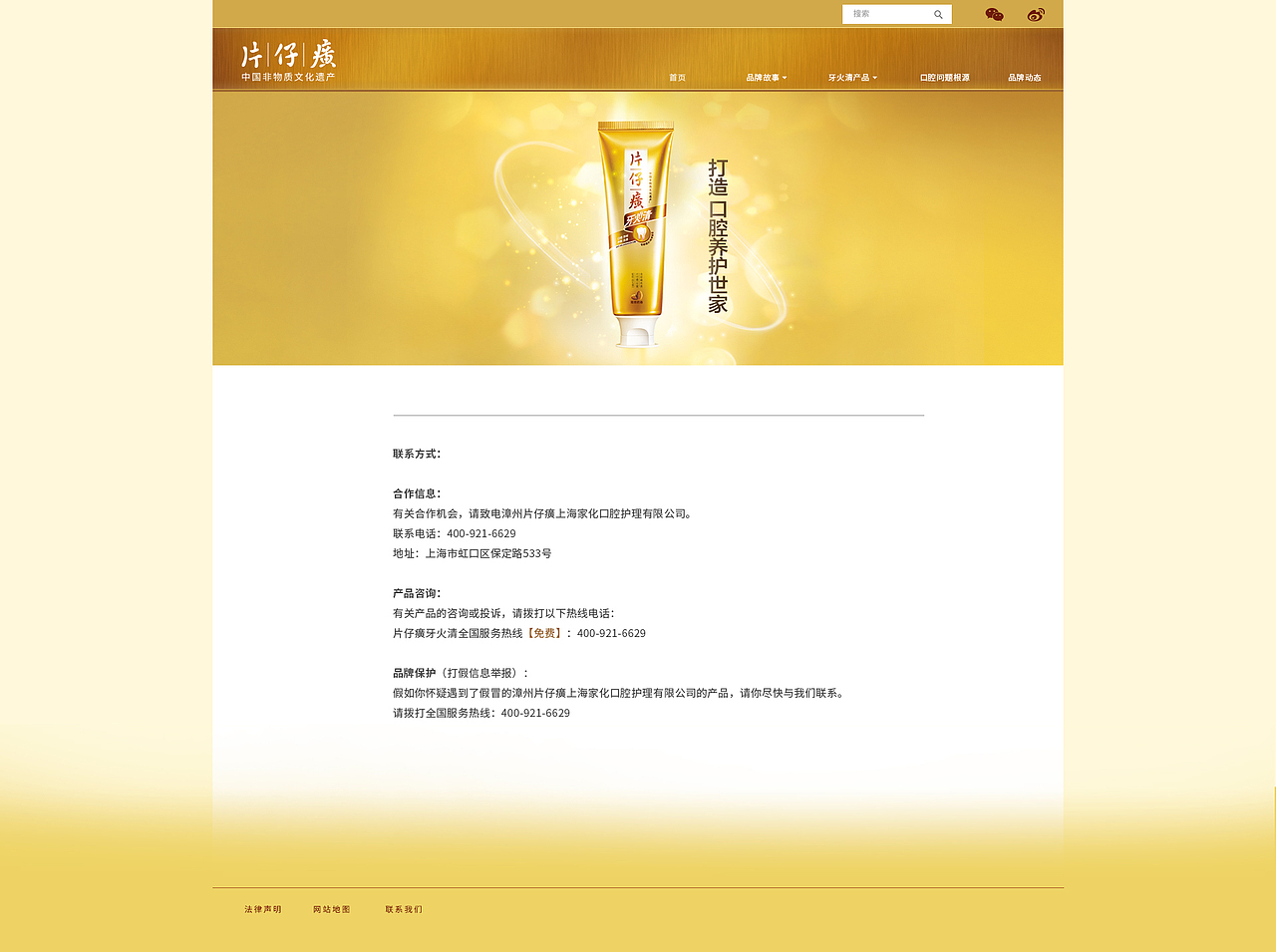Expand the 牙火清产品 dropdown menu

852,78
